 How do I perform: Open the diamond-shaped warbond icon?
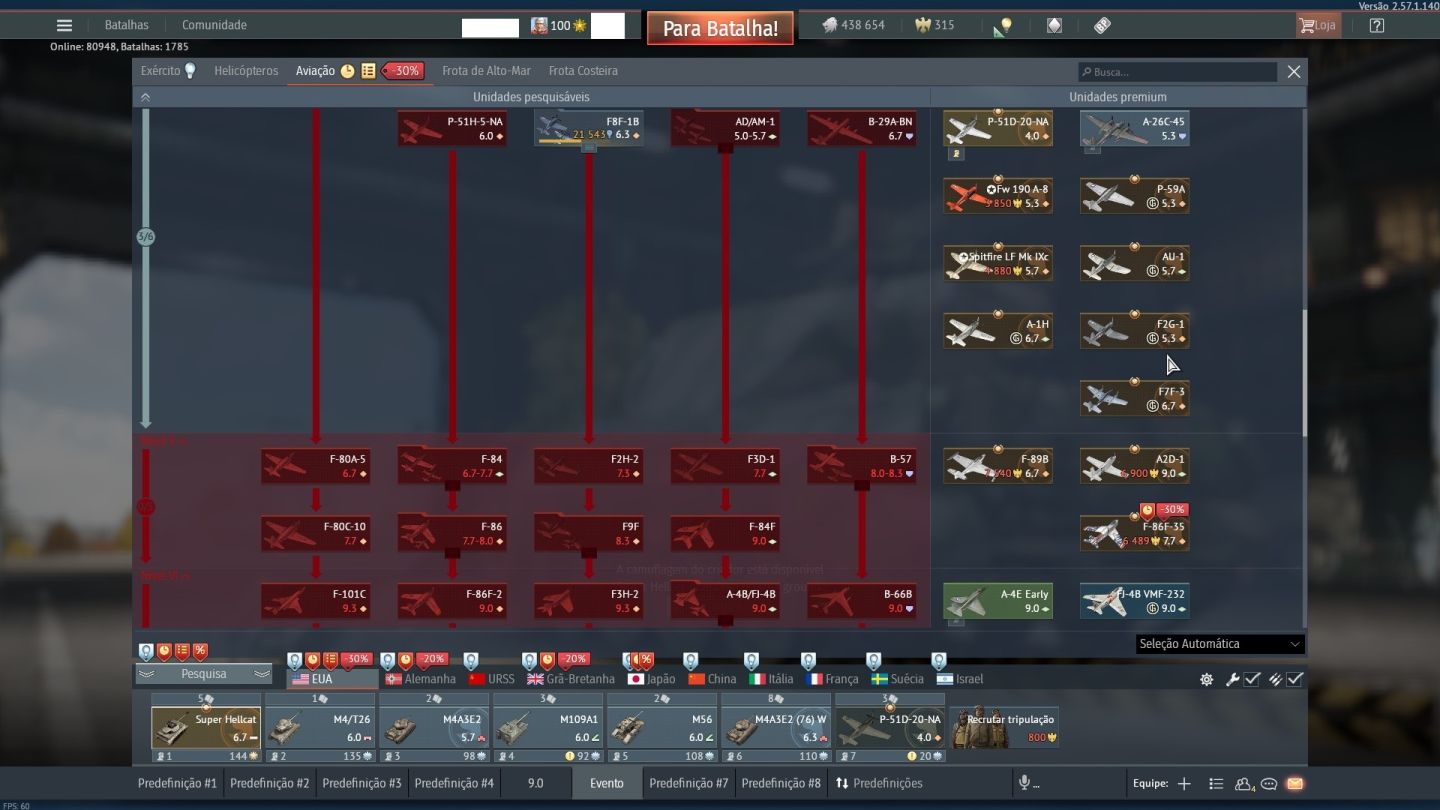tap(1054, 26)
